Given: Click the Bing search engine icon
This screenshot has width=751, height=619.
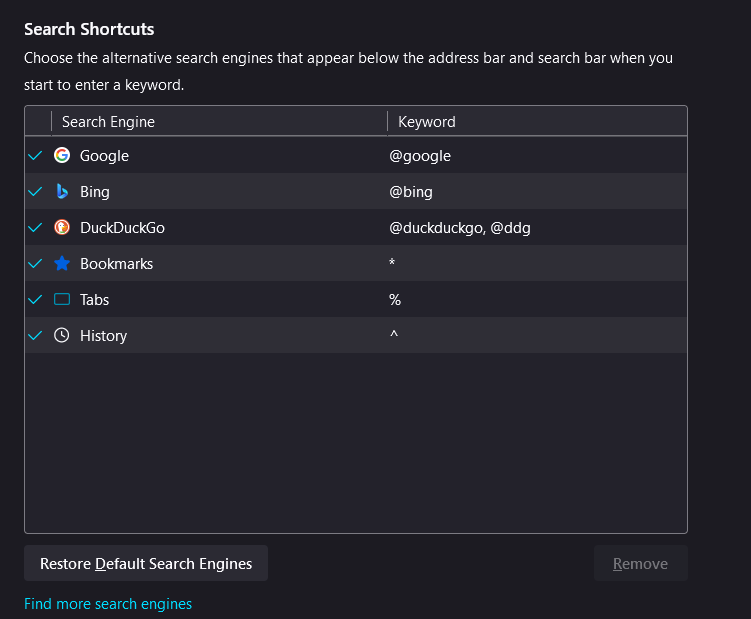Looking at the screenshot, I should [62, 192].
